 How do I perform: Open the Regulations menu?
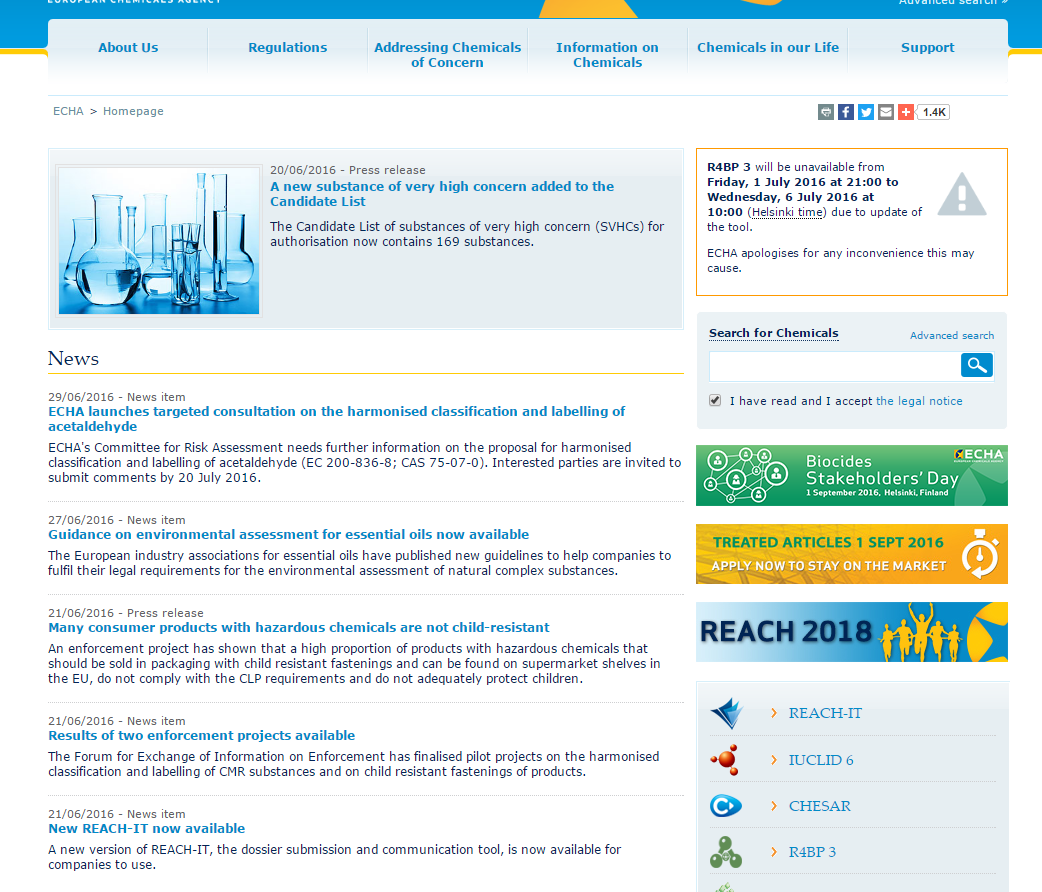click(288, 47)
